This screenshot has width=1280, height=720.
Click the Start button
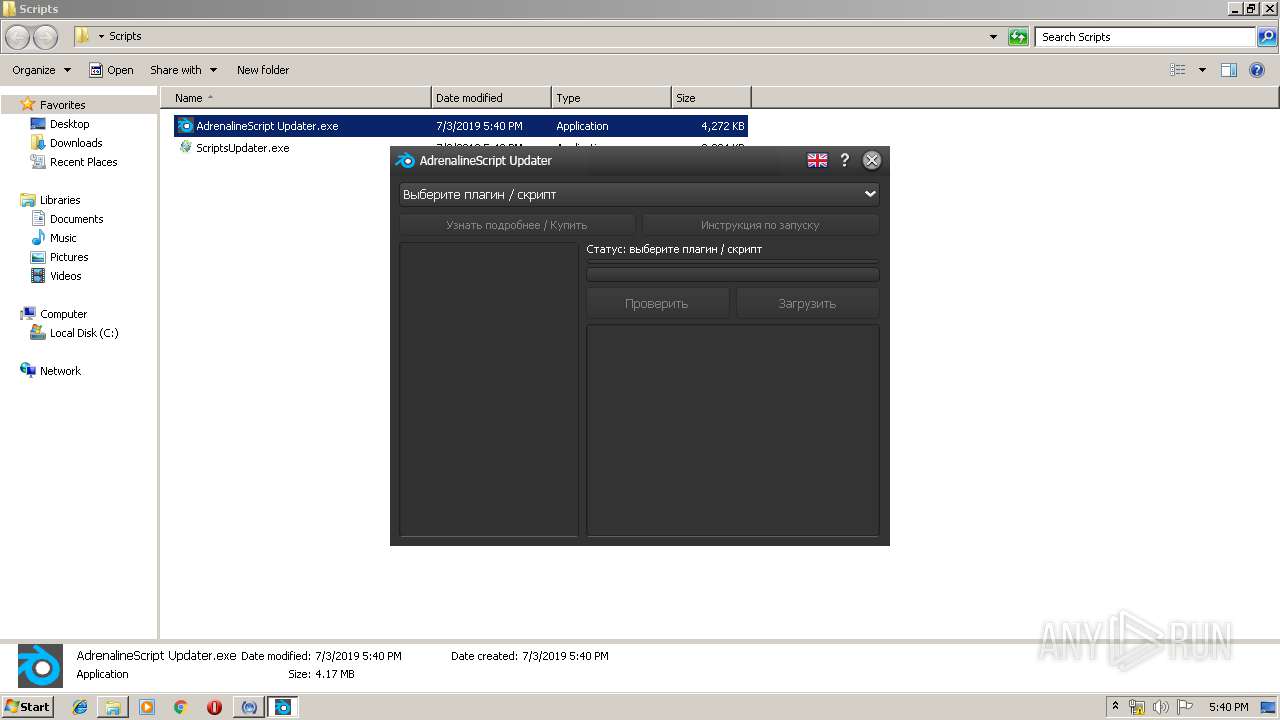28,706
